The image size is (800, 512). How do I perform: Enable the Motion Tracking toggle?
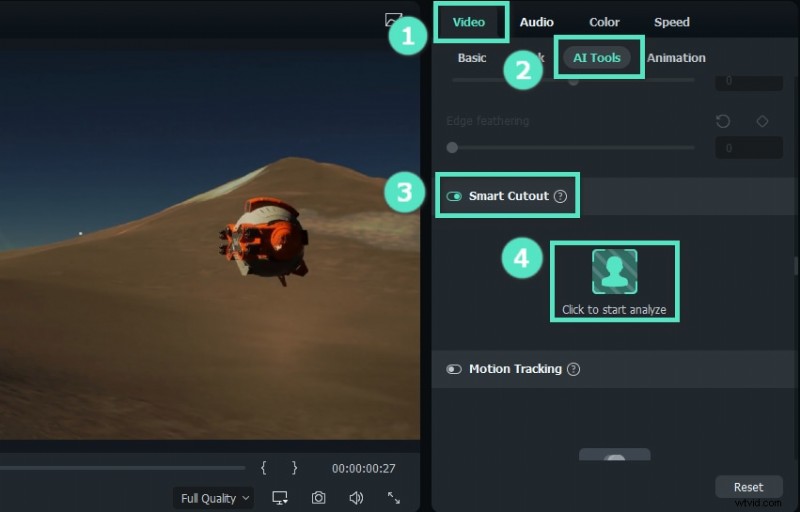[x=454, y=369]
